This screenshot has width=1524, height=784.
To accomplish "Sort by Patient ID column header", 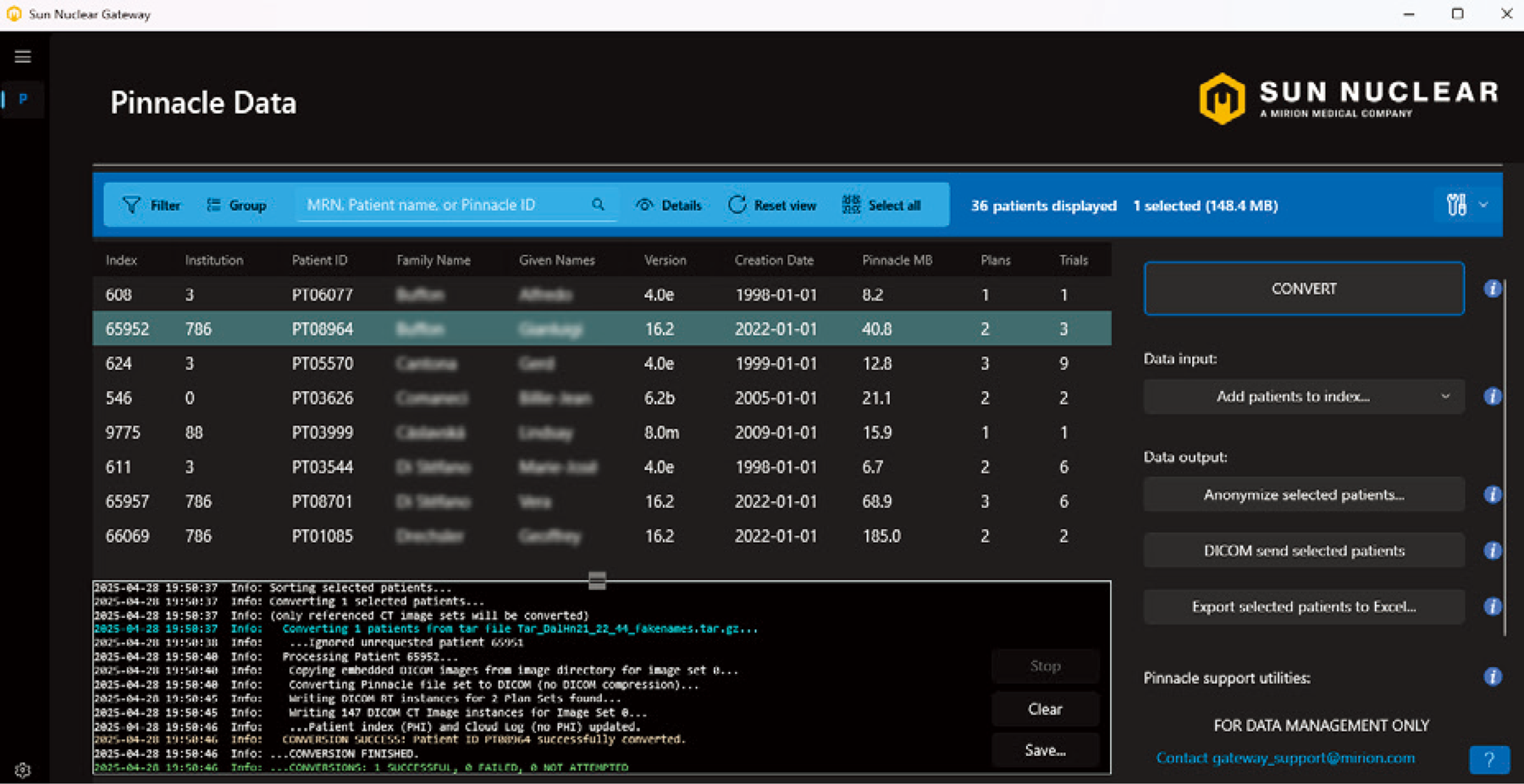I will point(319,260).
